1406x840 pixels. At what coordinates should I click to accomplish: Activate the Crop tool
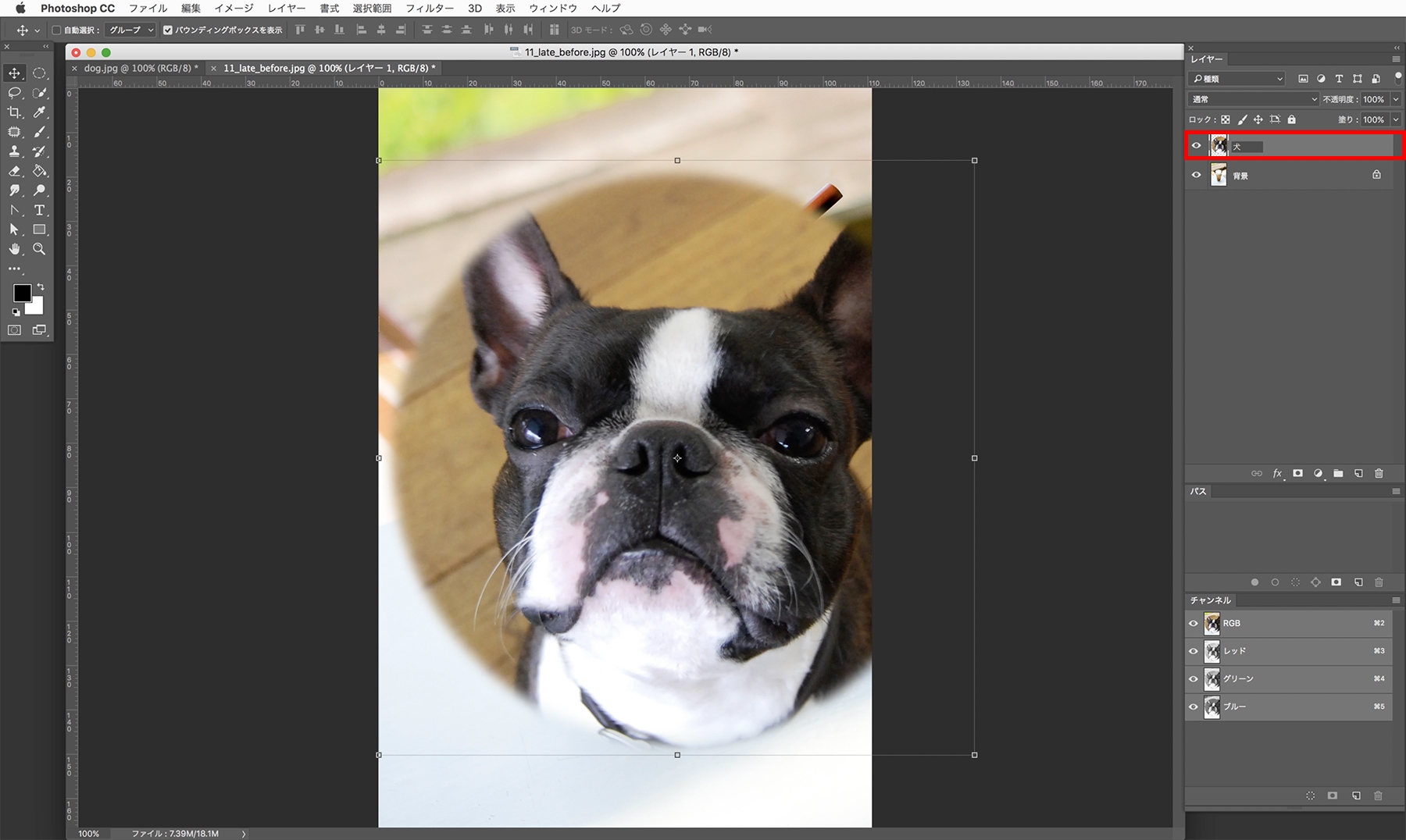click(15, 112)
